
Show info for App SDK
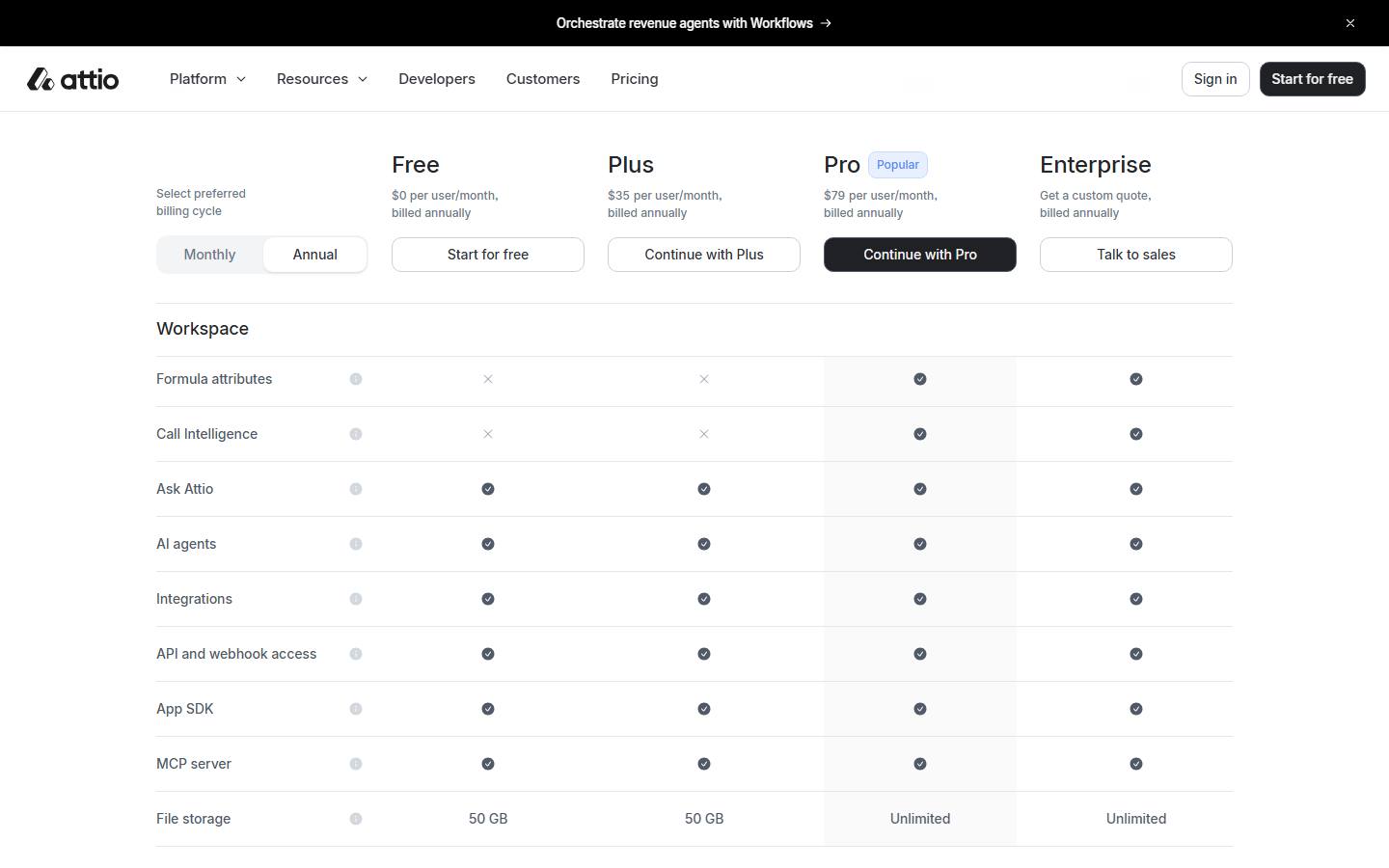[x=356, y=709]
